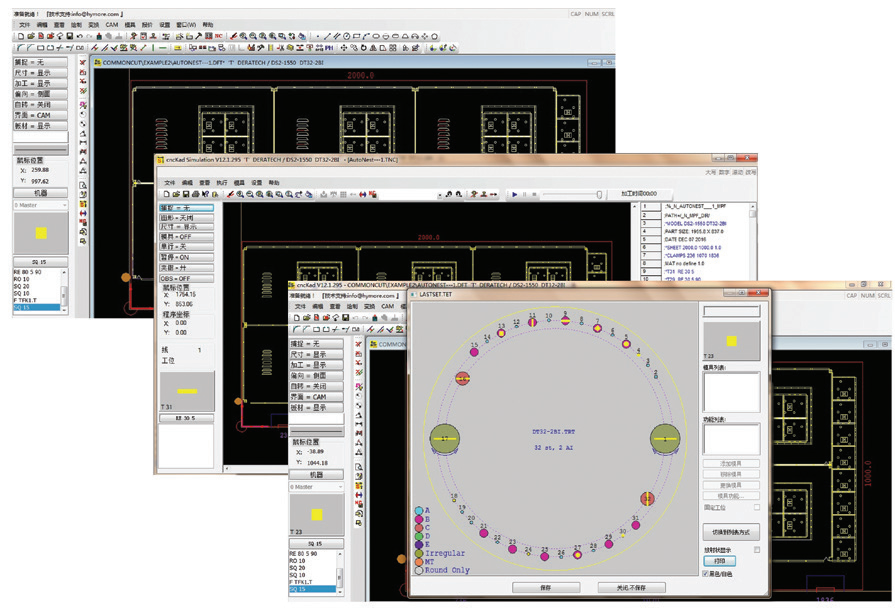Click New file icon in back cncKad window
Screen dimensions: 895x609
coord(21,36)
